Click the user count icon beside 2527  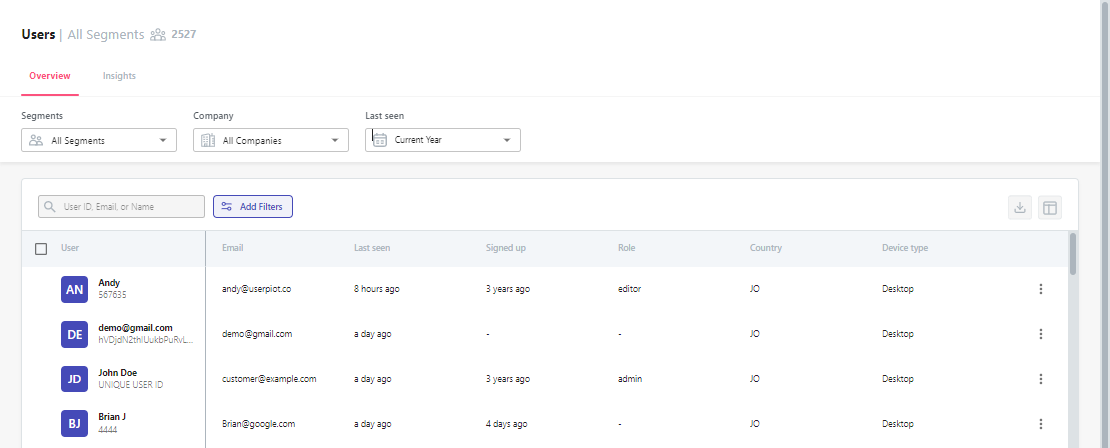coord(158,35)
